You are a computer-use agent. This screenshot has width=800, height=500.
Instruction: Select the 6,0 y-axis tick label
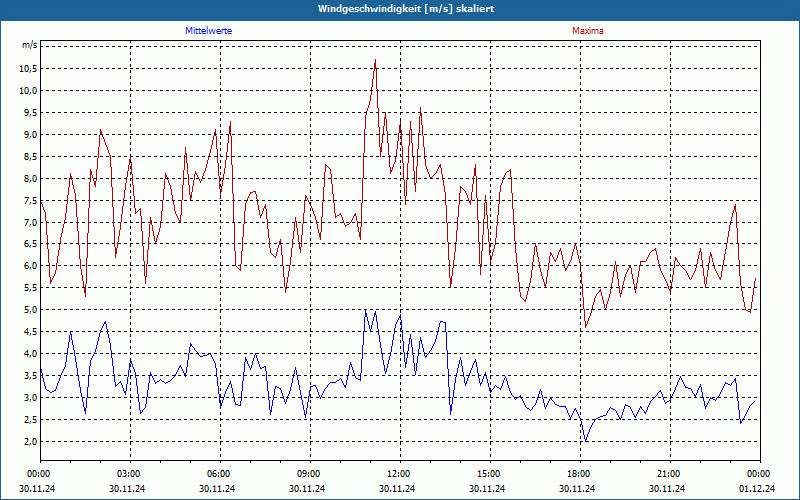(30, 266)
